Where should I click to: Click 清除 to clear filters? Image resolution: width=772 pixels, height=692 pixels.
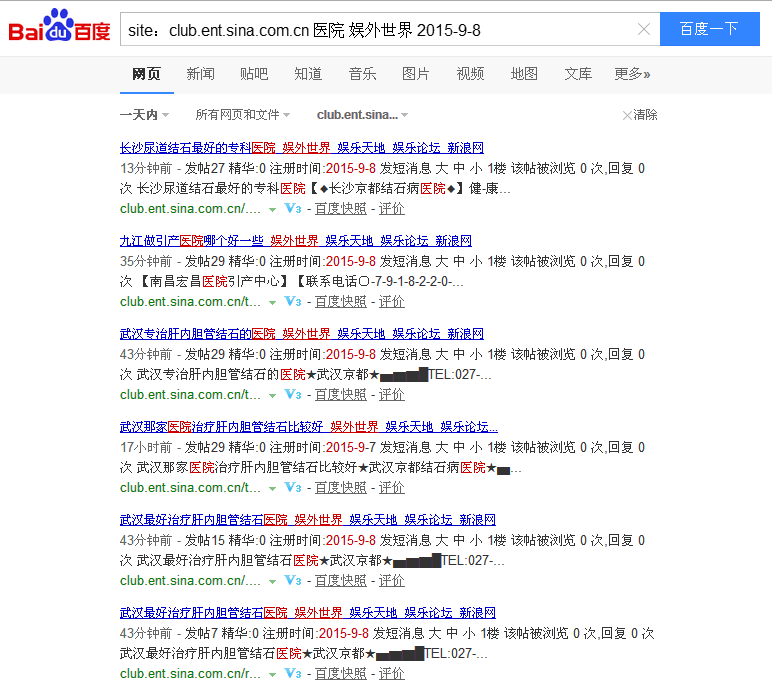(x=640, y=115)
